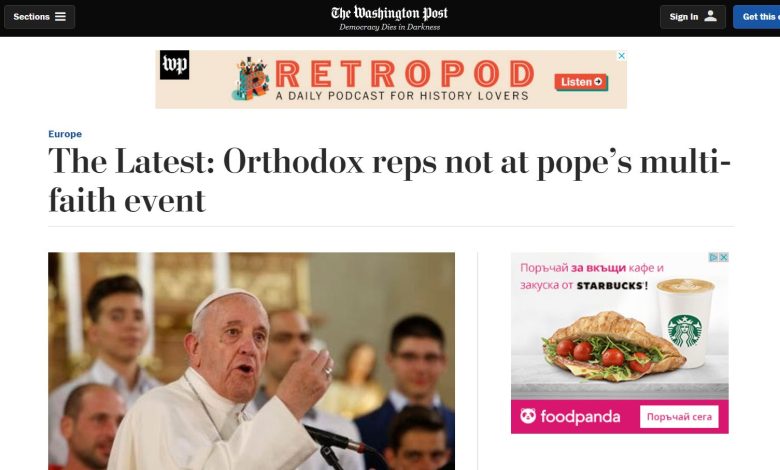Click the foodpanda panda logo
Viewport: 780px width, 470px height.
[528, 416]
